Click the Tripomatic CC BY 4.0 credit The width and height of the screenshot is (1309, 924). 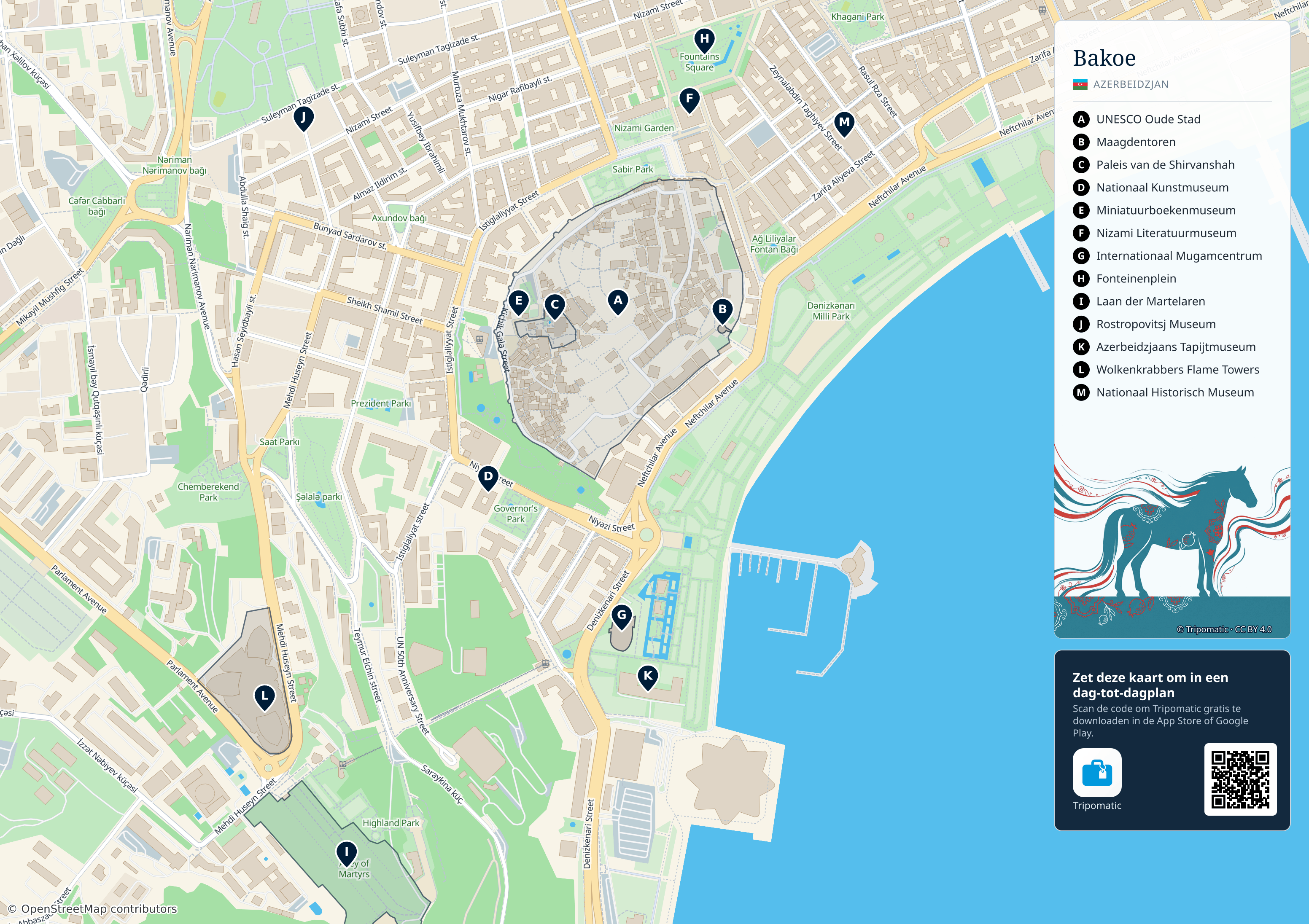click(x=1224, y=629)
